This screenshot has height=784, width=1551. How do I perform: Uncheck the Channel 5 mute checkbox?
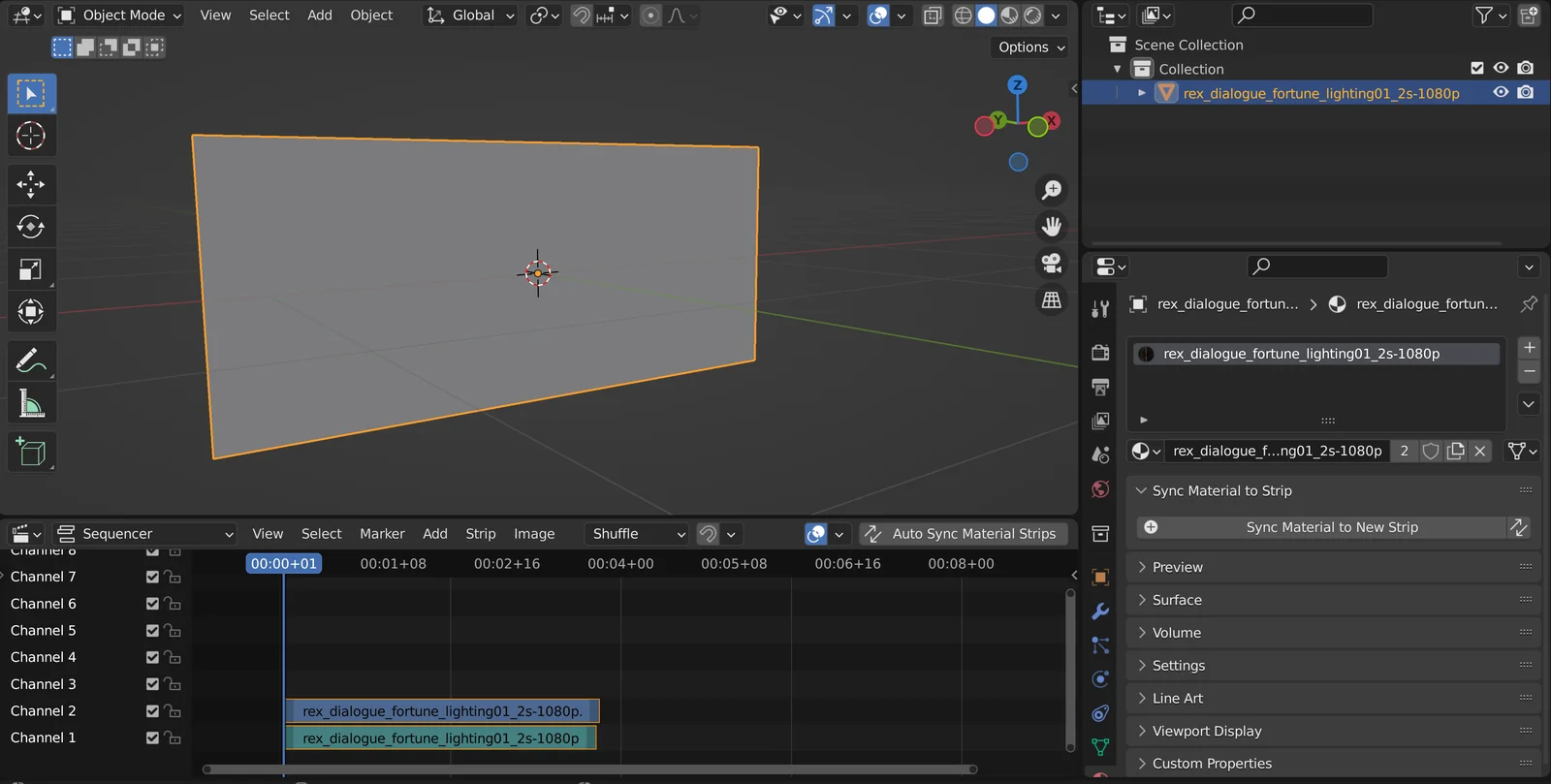pyautogui.click(x=152, y=631)
